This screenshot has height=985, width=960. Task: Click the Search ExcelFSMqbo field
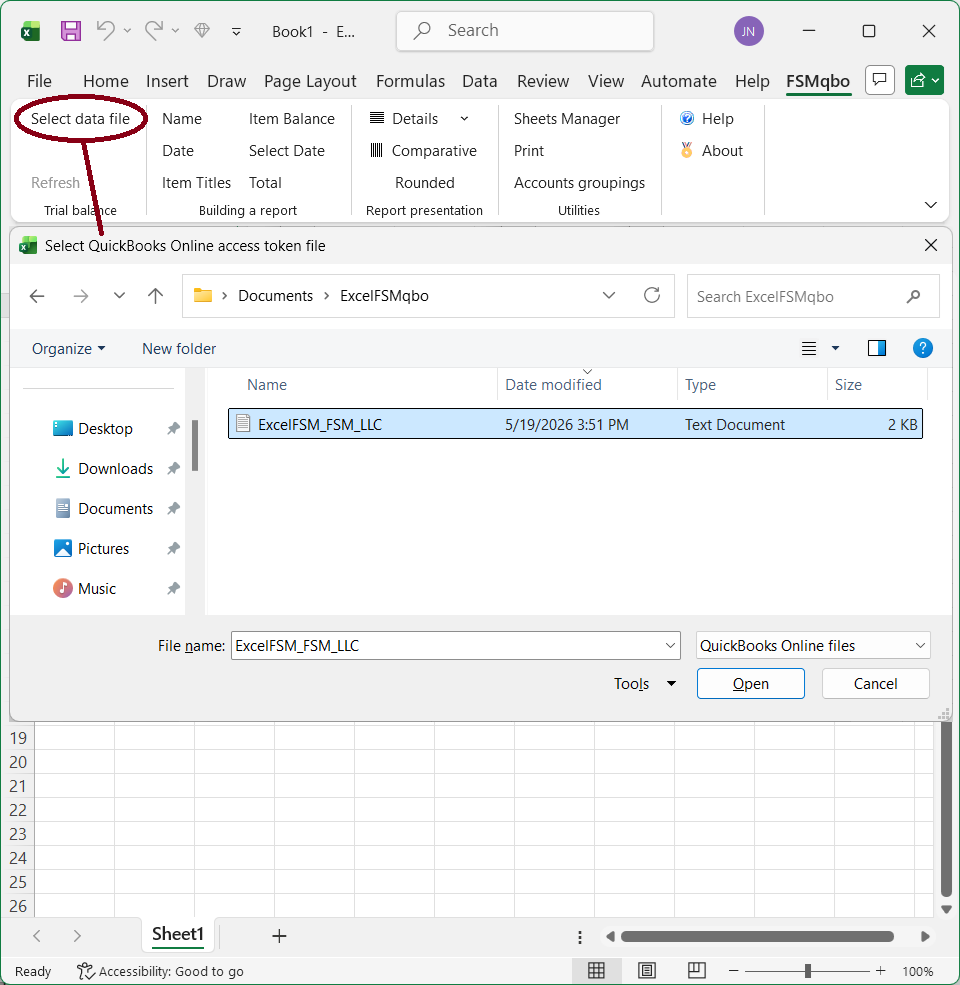813,297
